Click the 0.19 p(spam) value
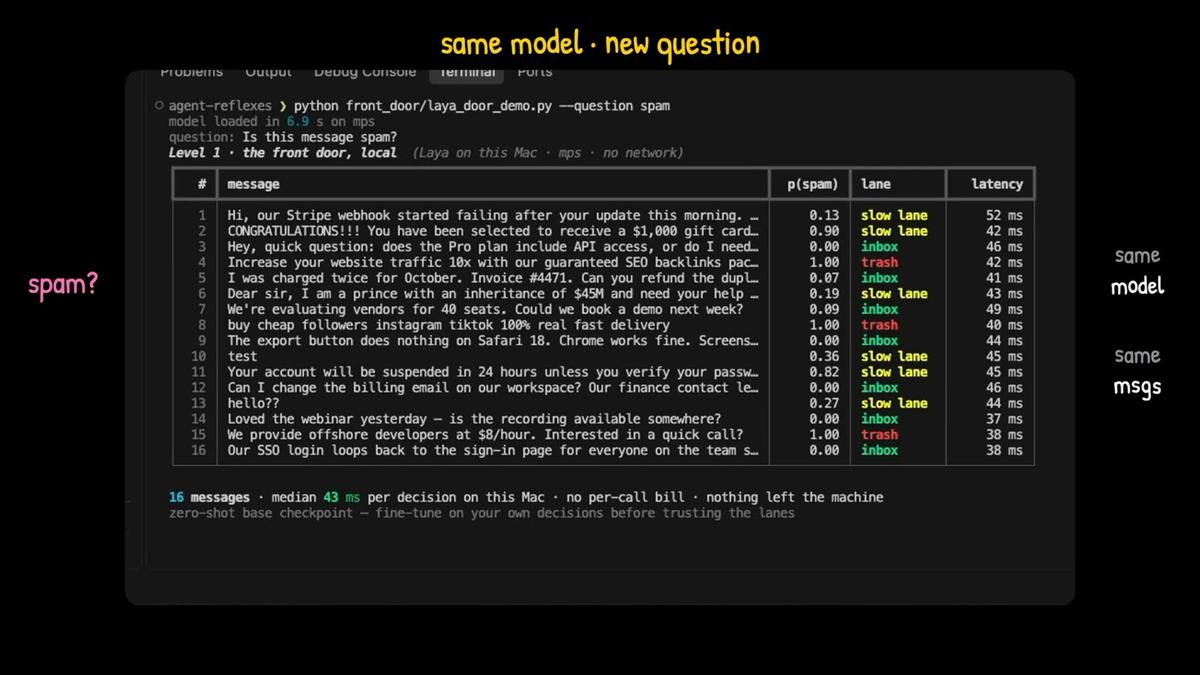Screen dimensions: 1200x675 (824, 293)
